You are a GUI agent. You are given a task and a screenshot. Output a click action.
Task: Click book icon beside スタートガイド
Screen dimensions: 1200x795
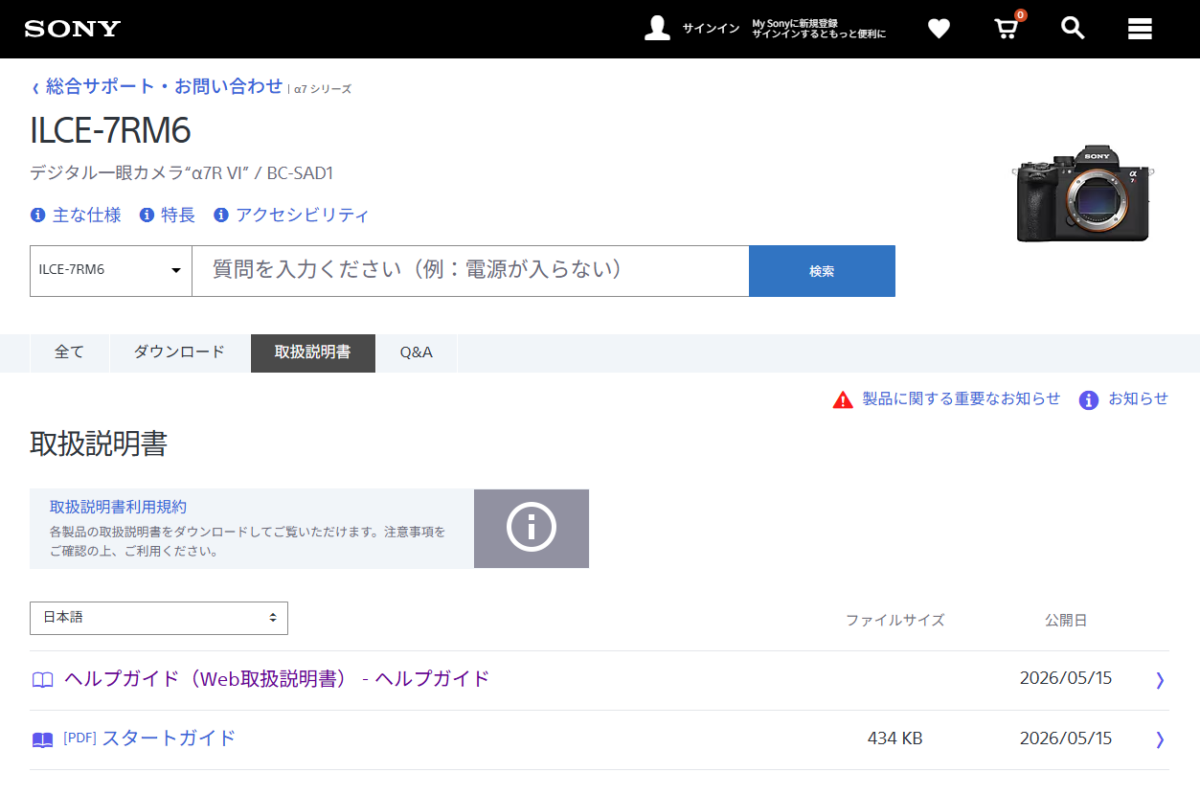pyautogui.click(x=42, y=740)
